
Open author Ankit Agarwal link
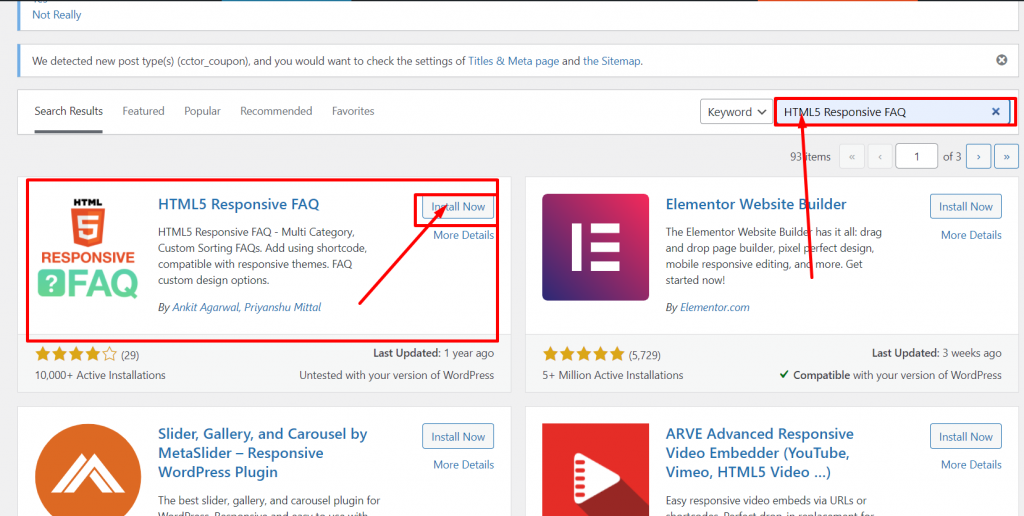(206, 307)
